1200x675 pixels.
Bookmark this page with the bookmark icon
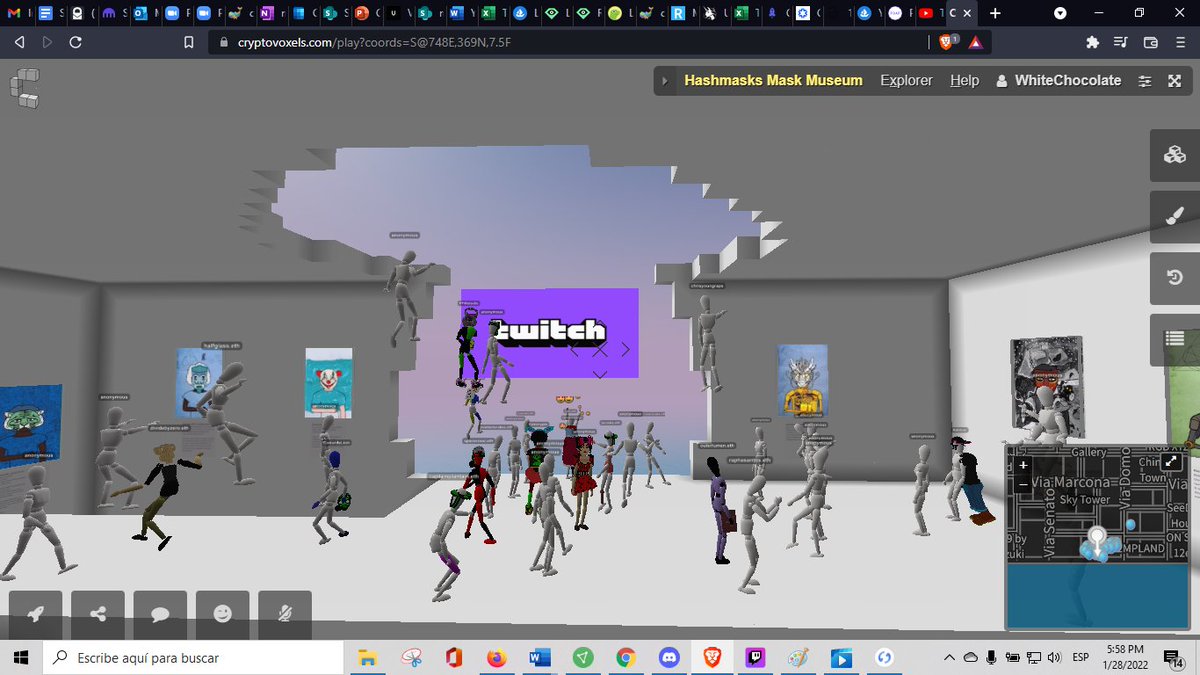coord(188,43)
